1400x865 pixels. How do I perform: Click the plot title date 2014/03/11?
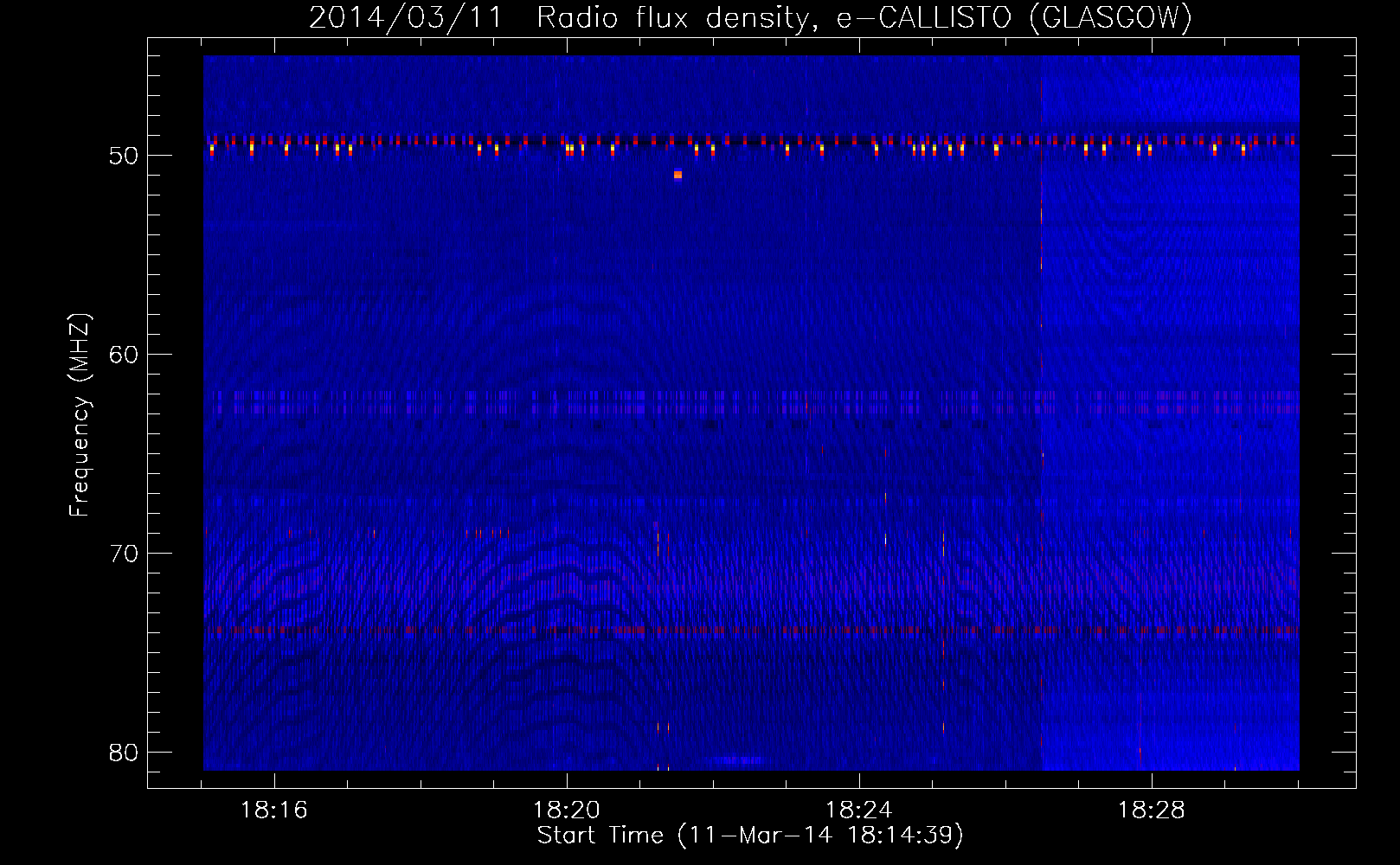[x=406, y=17]
